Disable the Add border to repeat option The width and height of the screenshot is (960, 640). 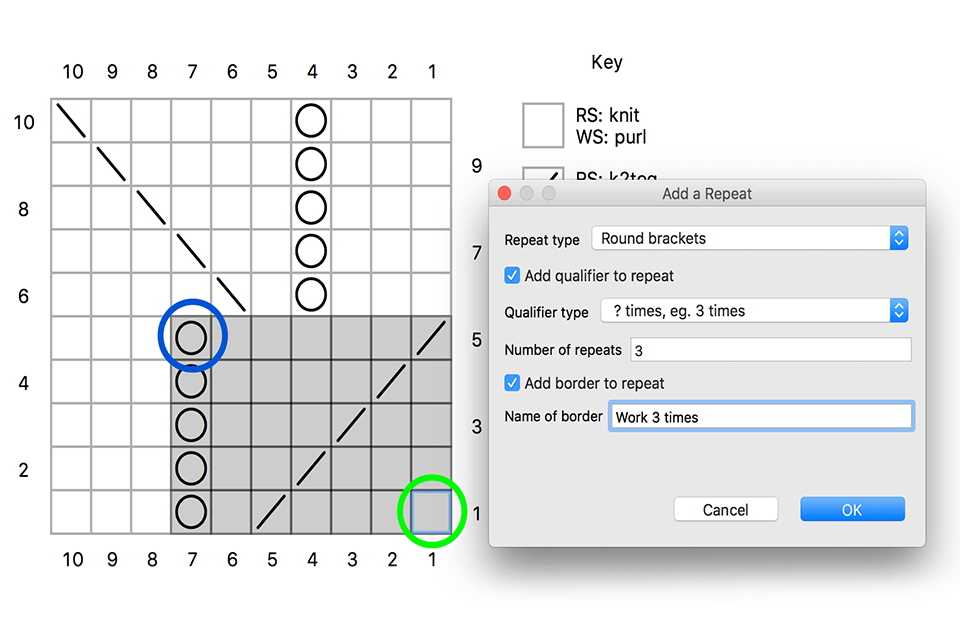pos(512,383)
